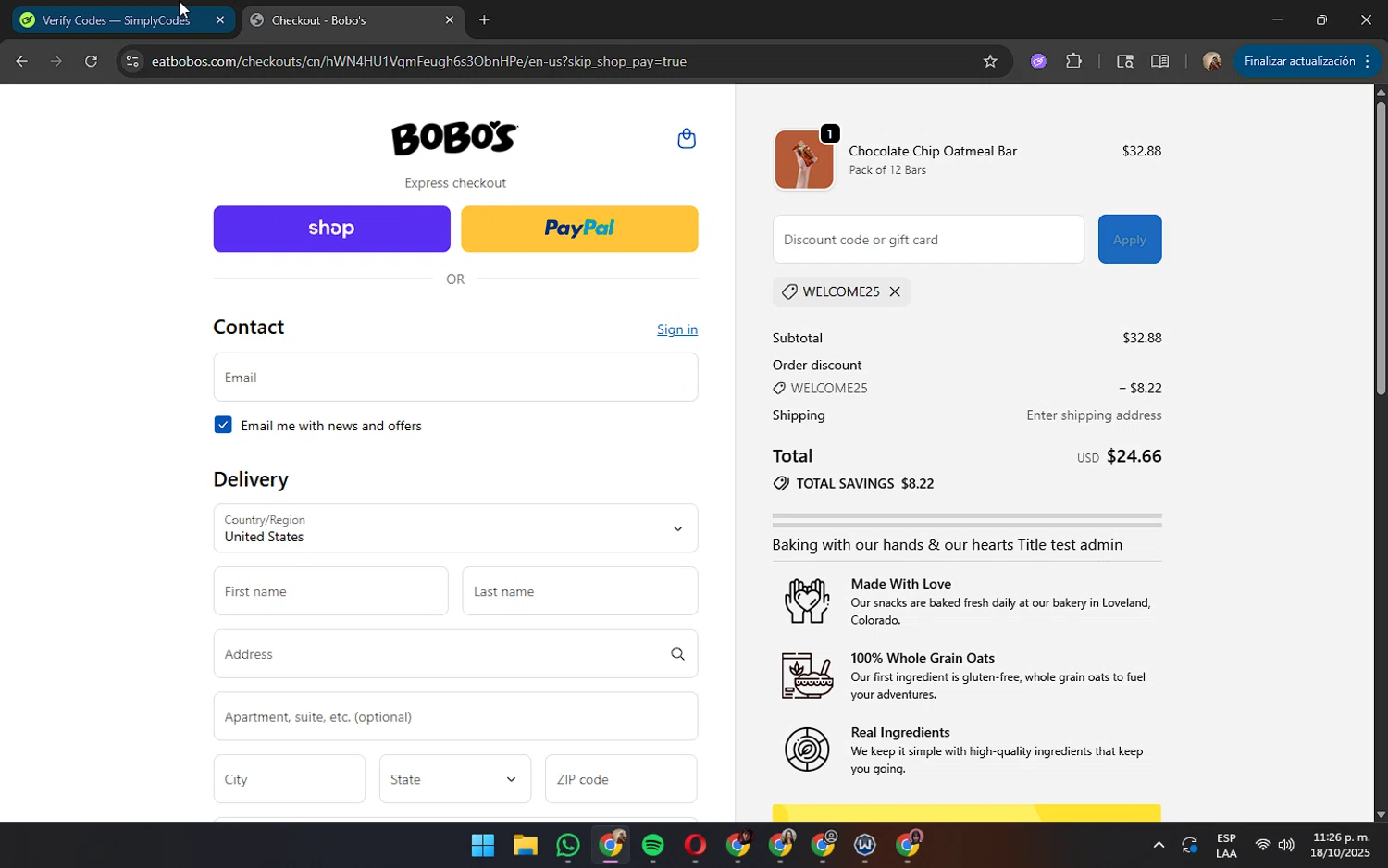Click the Apply discount button
This screenshot has width=1388, height=868.
tap(1130, 240)
